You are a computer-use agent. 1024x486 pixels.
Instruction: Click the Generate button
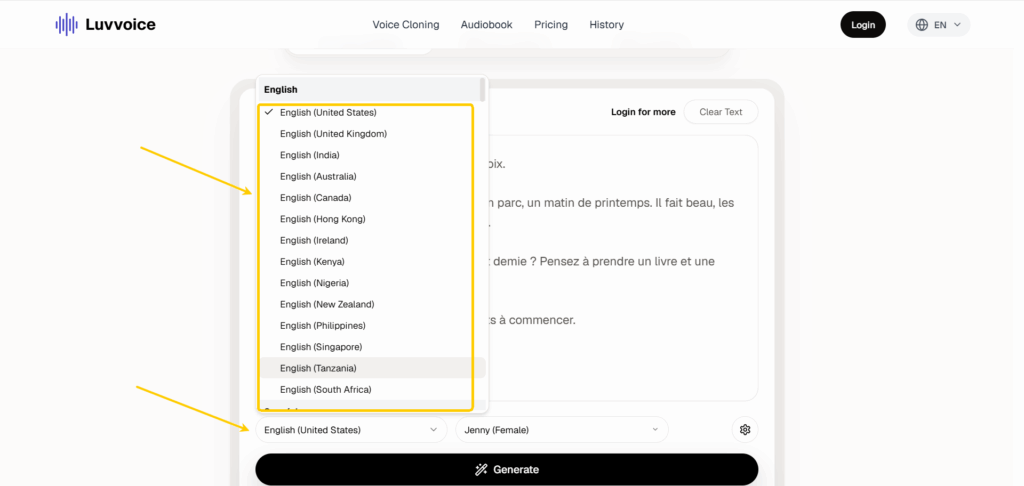pos(507,470)
